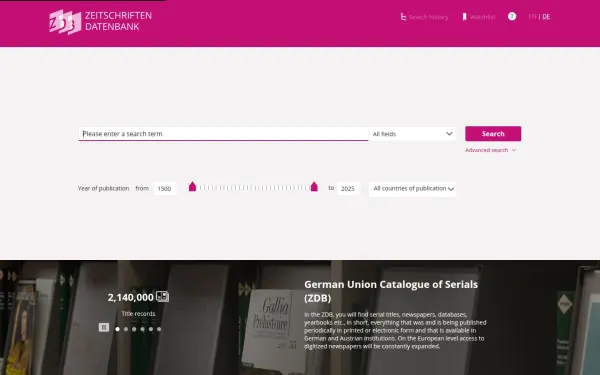Viewport: 600px width, 375px height.
Task: Click the 'to' year field showing 2025
Action: (x=348, y=188)
